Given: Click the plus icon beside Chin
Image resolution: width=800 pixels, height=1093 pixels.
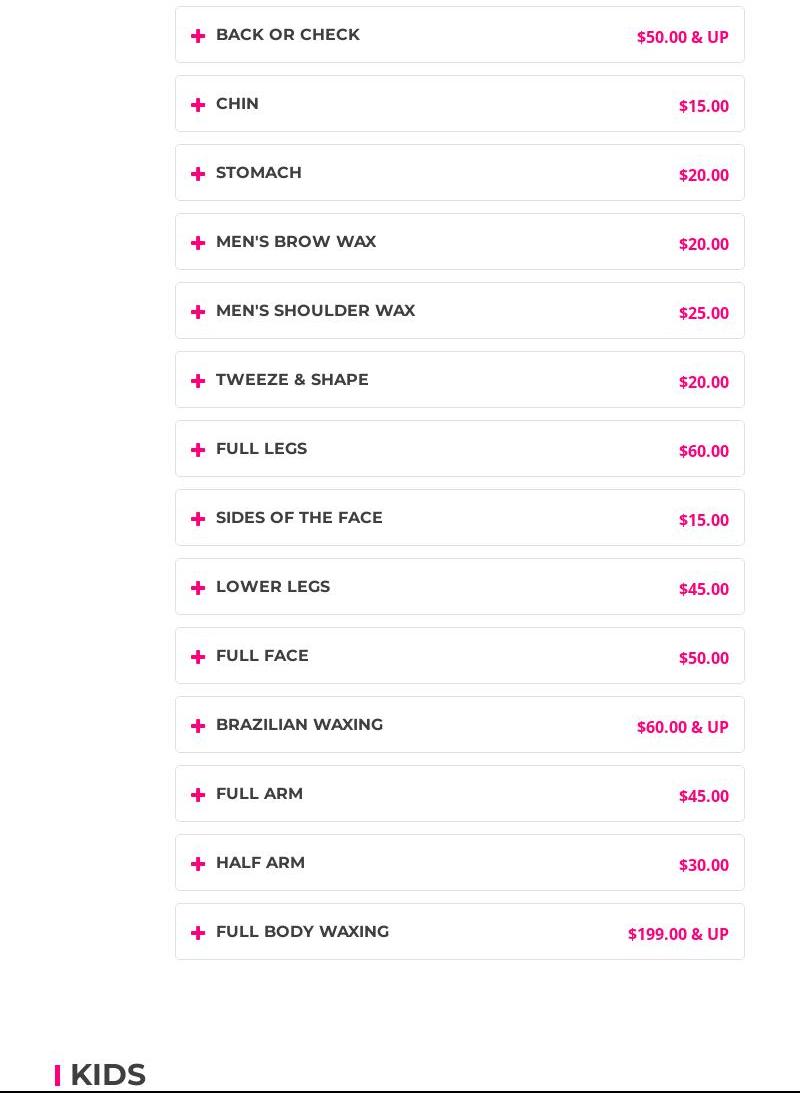Looking at the screenshot, I should (198, 105).
